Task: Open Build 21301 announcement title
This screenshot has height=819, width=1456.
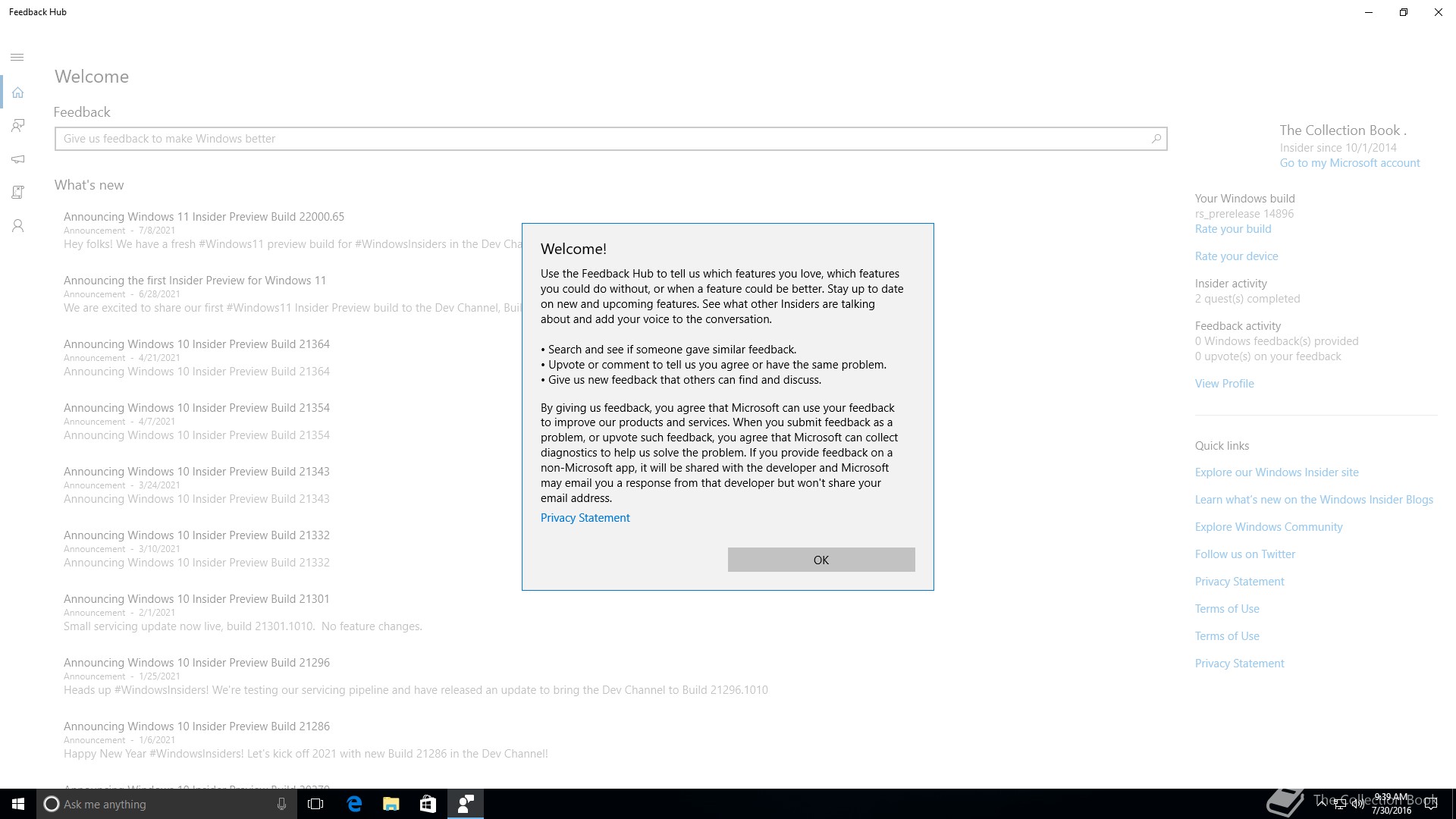Action: [x=196, y=599]
